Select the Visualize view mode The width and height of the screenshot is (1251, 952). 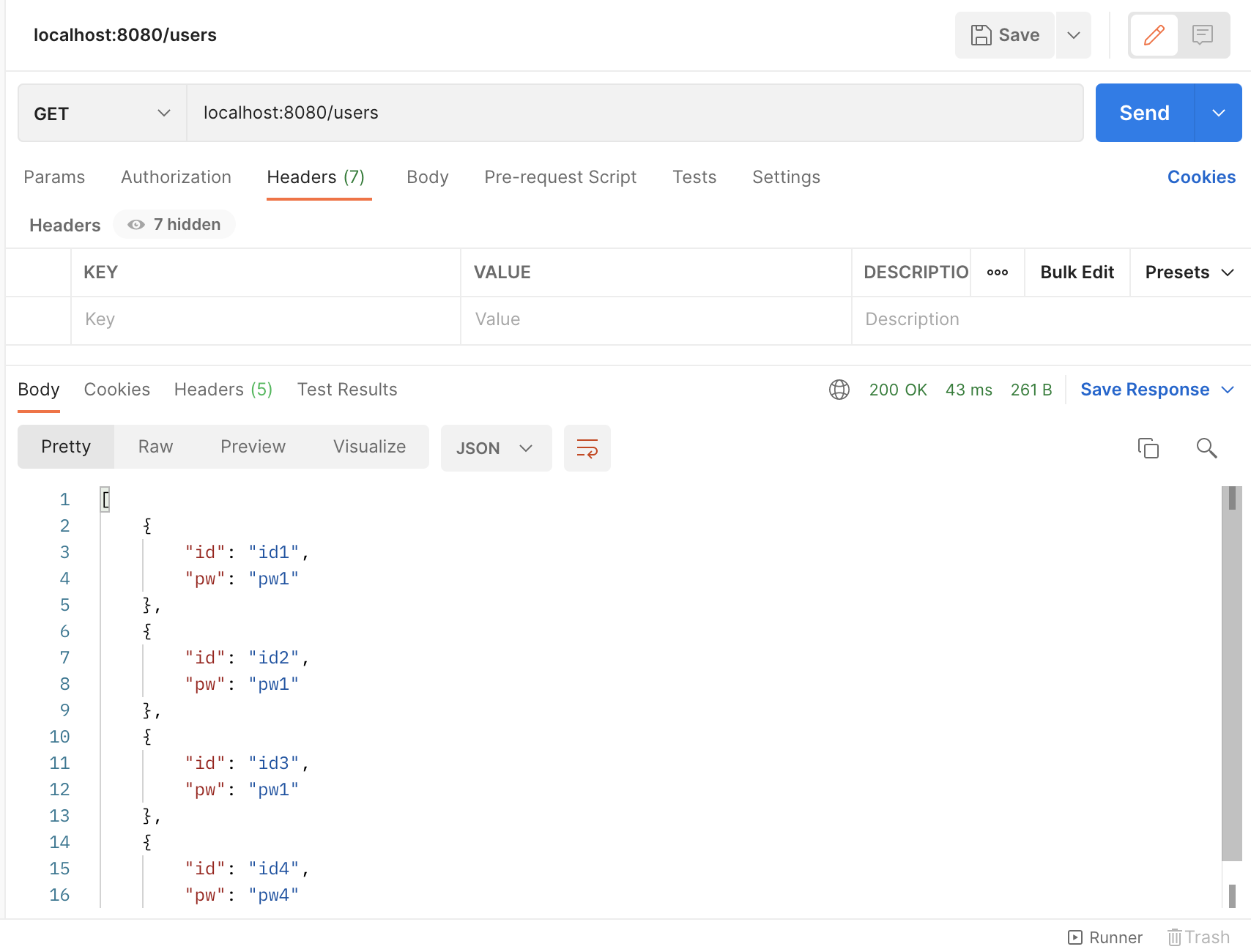[369, 447]
